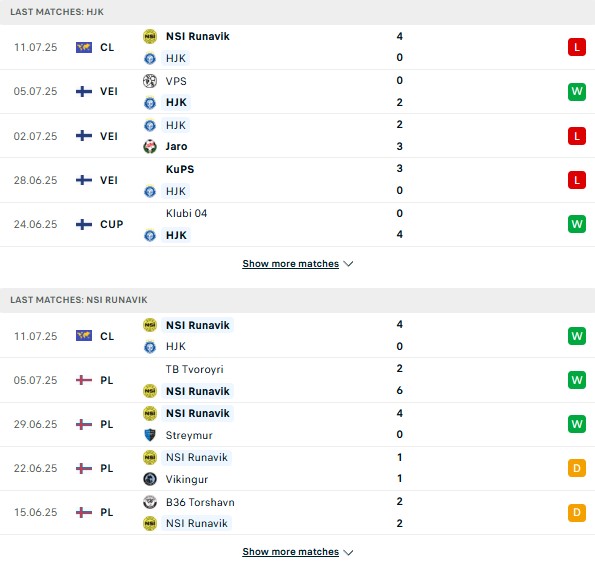Click the Faroe Islands flag for 29.06.25 match
Image resolution: width=595 pixels, height=568 pixels.
[x=84, y=424]
